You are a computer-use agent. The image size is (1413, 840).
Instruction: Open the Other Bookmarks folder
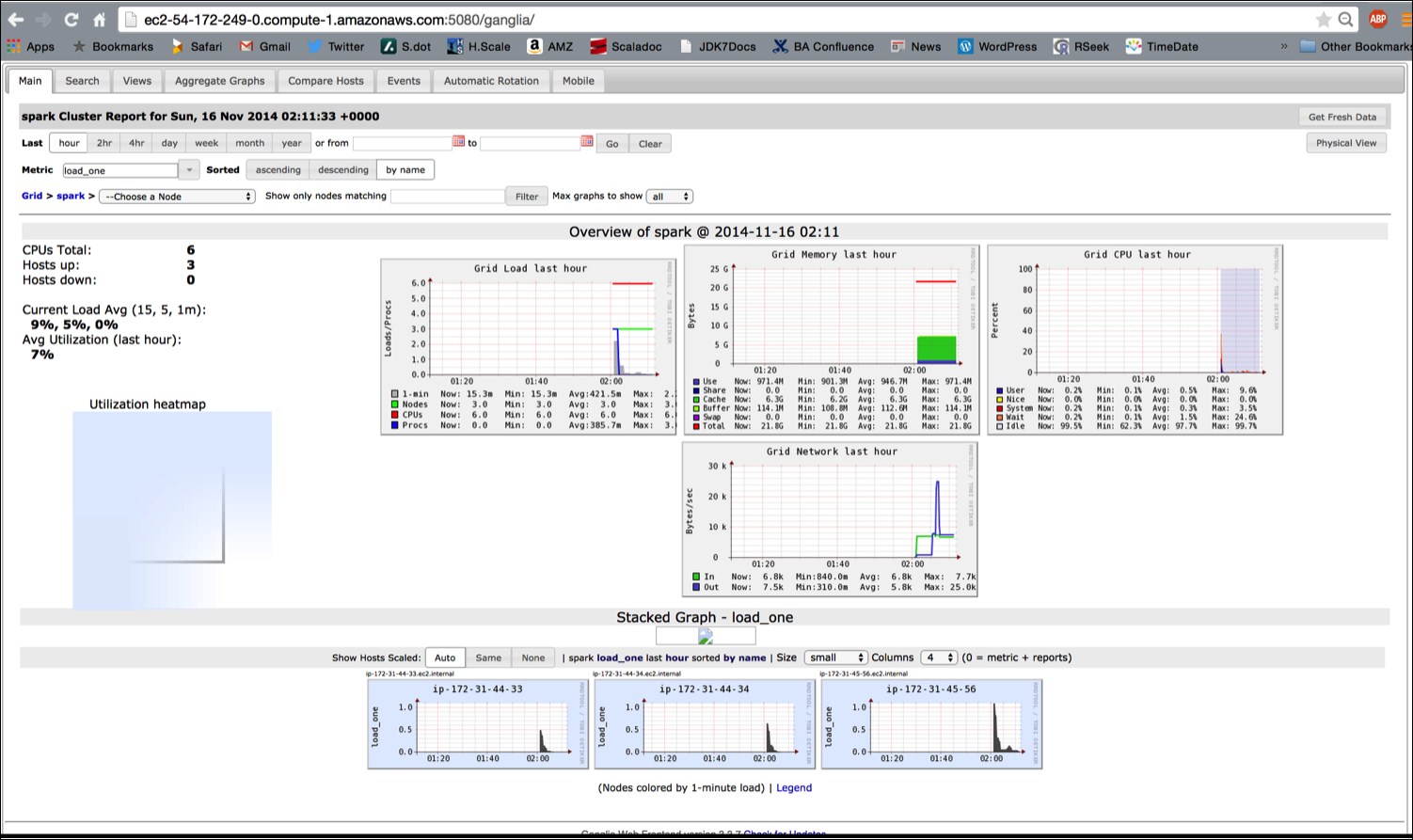[x=1356, y=46]
